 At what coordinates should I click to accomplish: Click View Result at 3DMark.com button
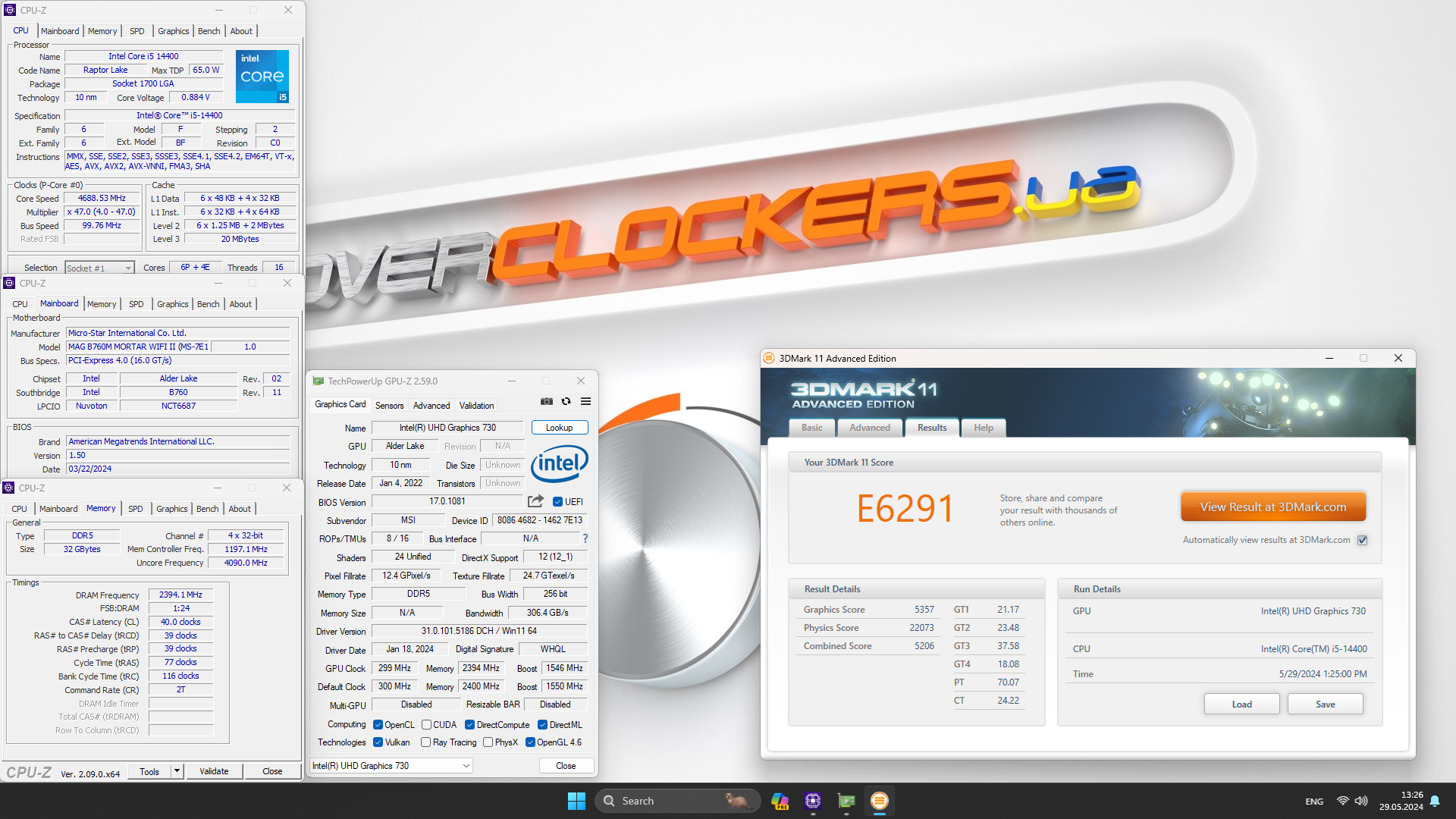point(1273,507)
